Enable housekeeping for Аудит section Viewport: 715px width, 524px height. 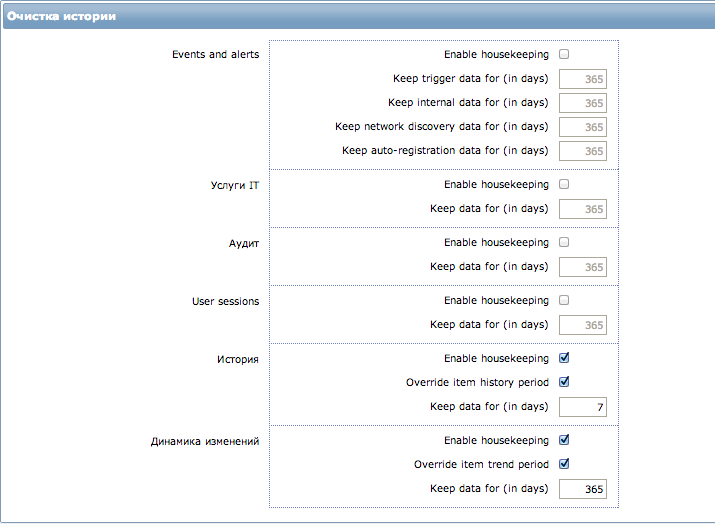pos(564,242)
